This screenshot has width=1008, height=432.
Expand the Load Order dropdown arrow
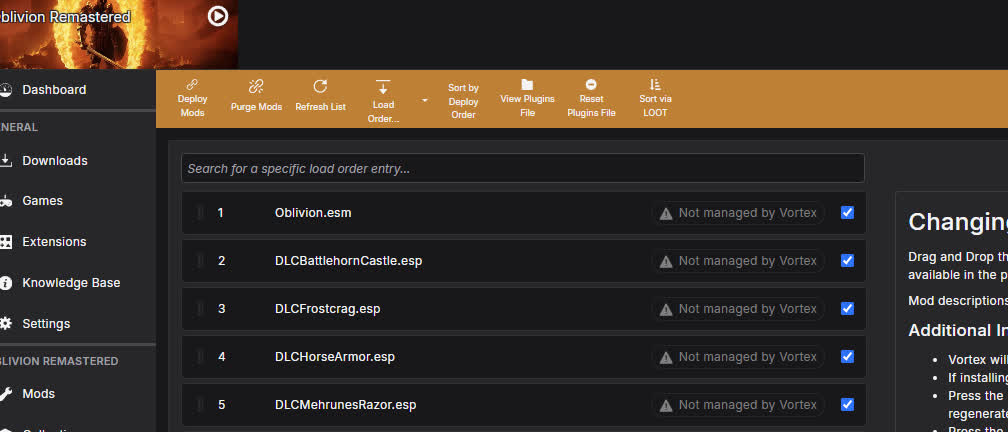click(424, 100)
